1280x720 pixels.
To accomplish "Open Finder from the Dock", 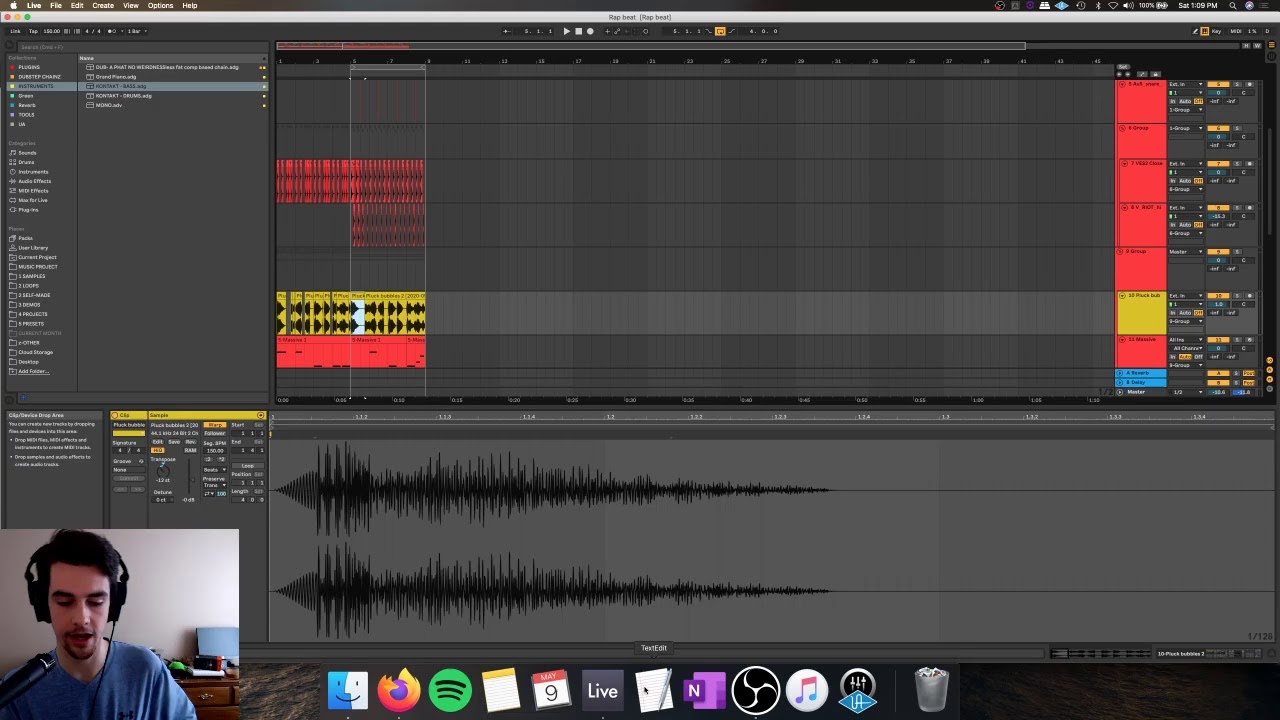I will tap(348, 690).
